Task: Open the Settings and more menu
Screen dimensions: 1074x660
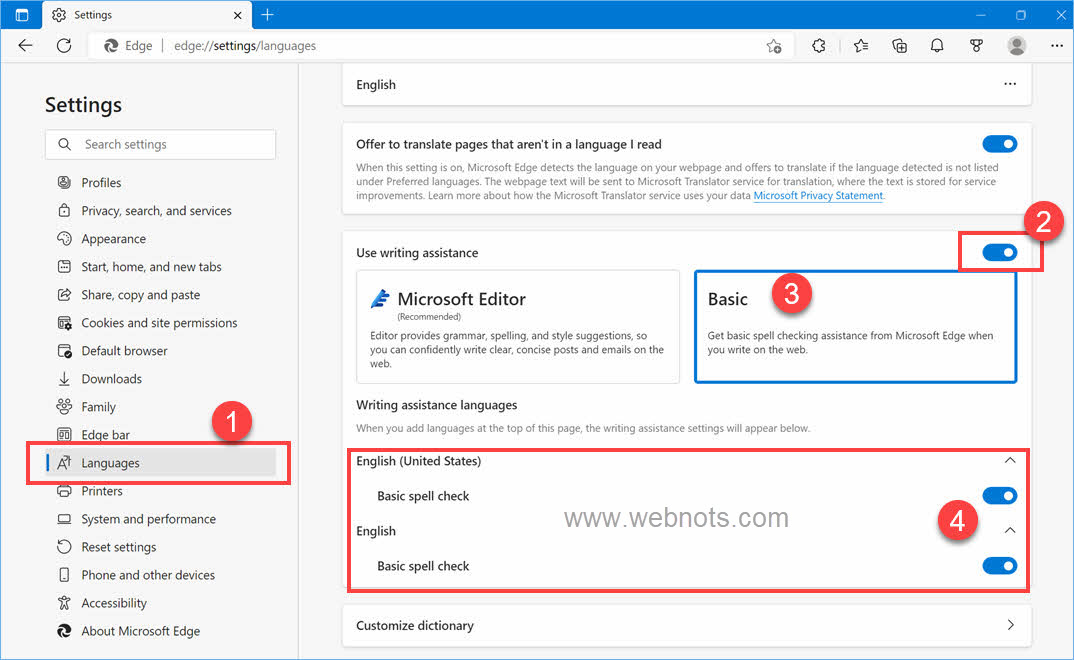Action: (x=1056, y=46)
